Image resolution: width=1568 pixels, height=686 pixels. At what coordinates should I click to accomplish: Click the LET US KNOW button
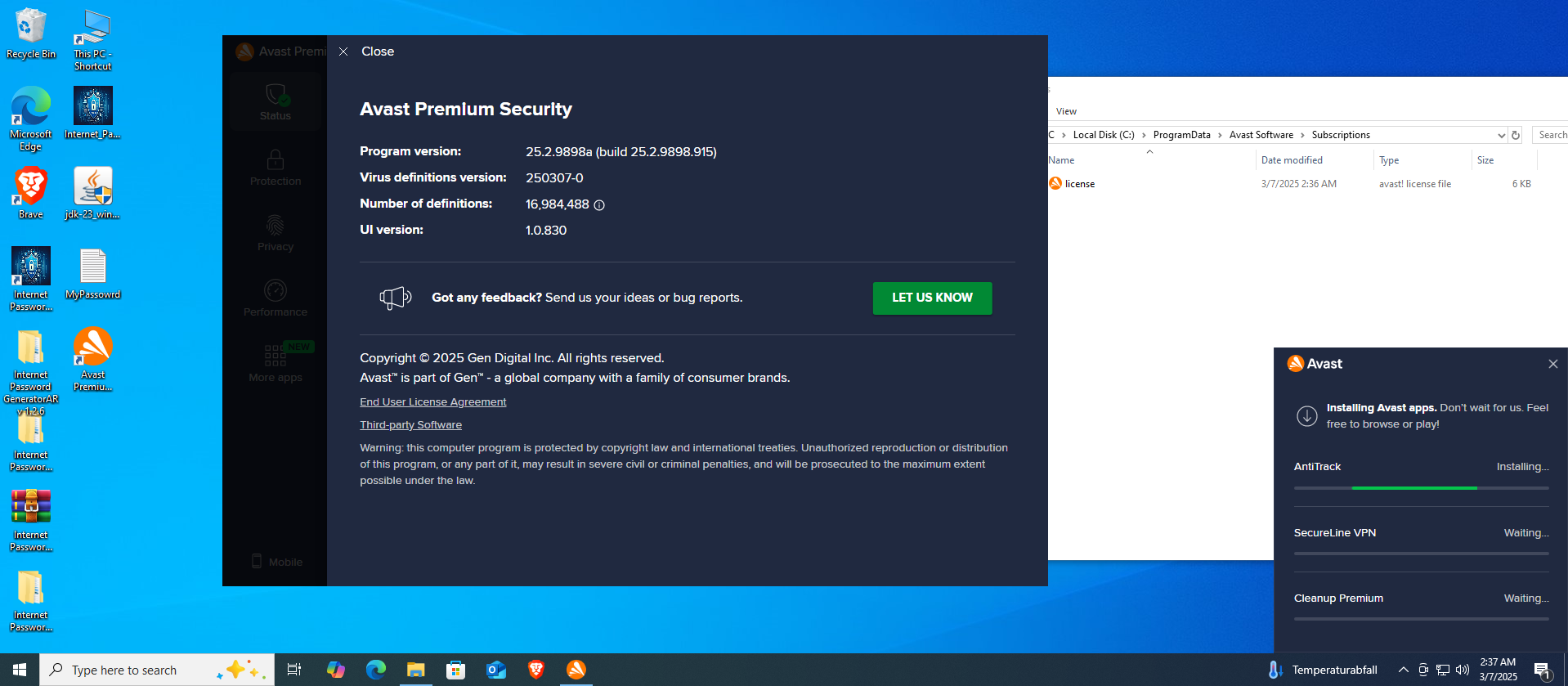click(x=932, y=298)
